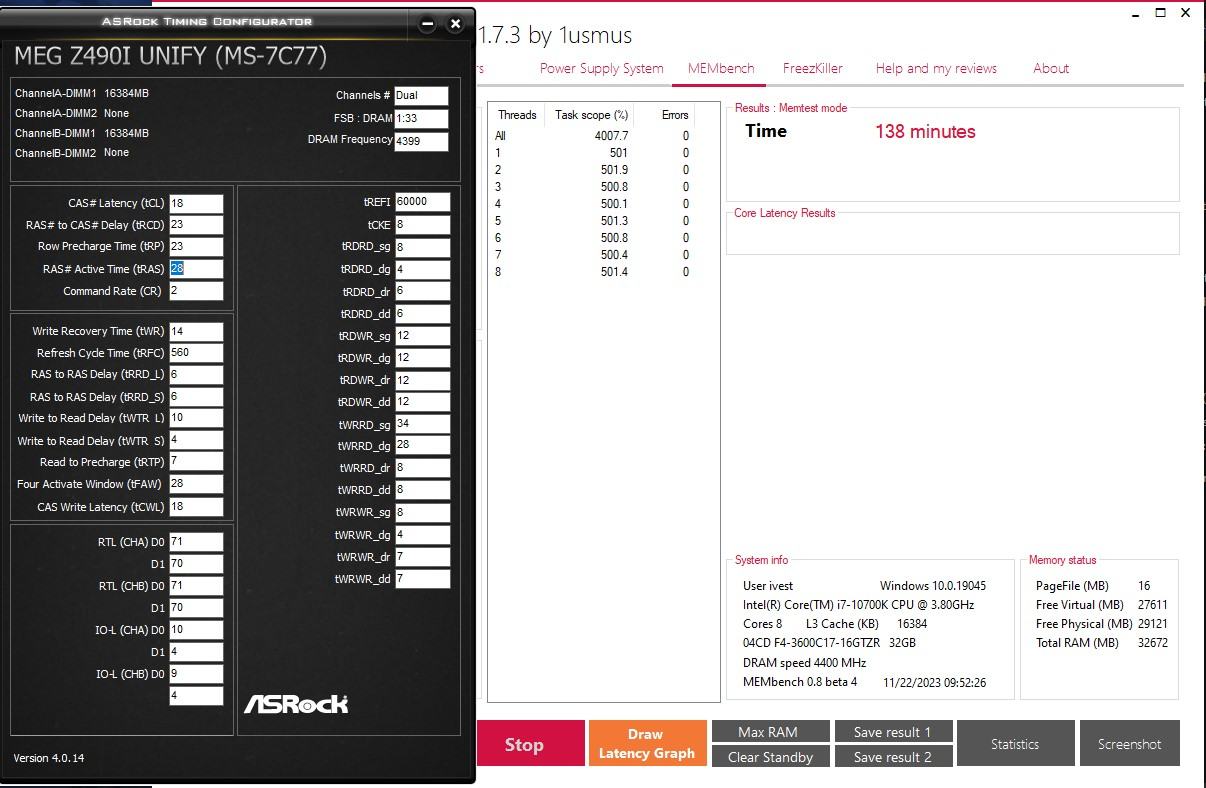Screen dimensions: 1206x788
Task: Switch to the MEMbench tab
Action: coord(721,68)
